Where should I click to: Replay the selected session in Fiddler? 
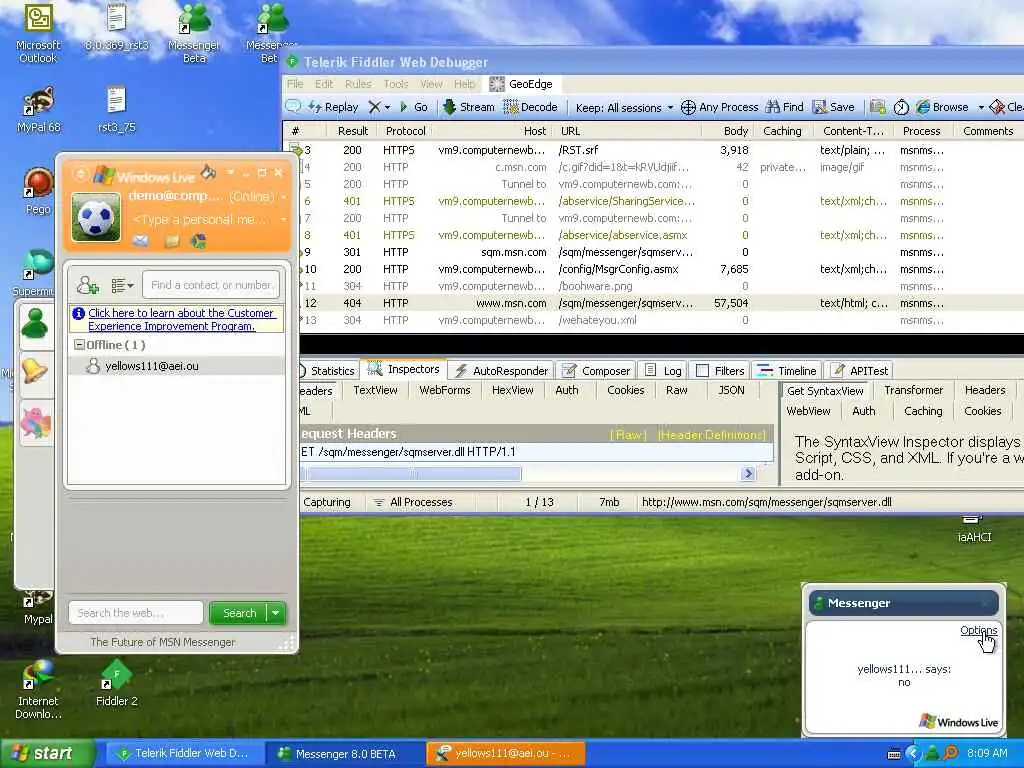333,107
